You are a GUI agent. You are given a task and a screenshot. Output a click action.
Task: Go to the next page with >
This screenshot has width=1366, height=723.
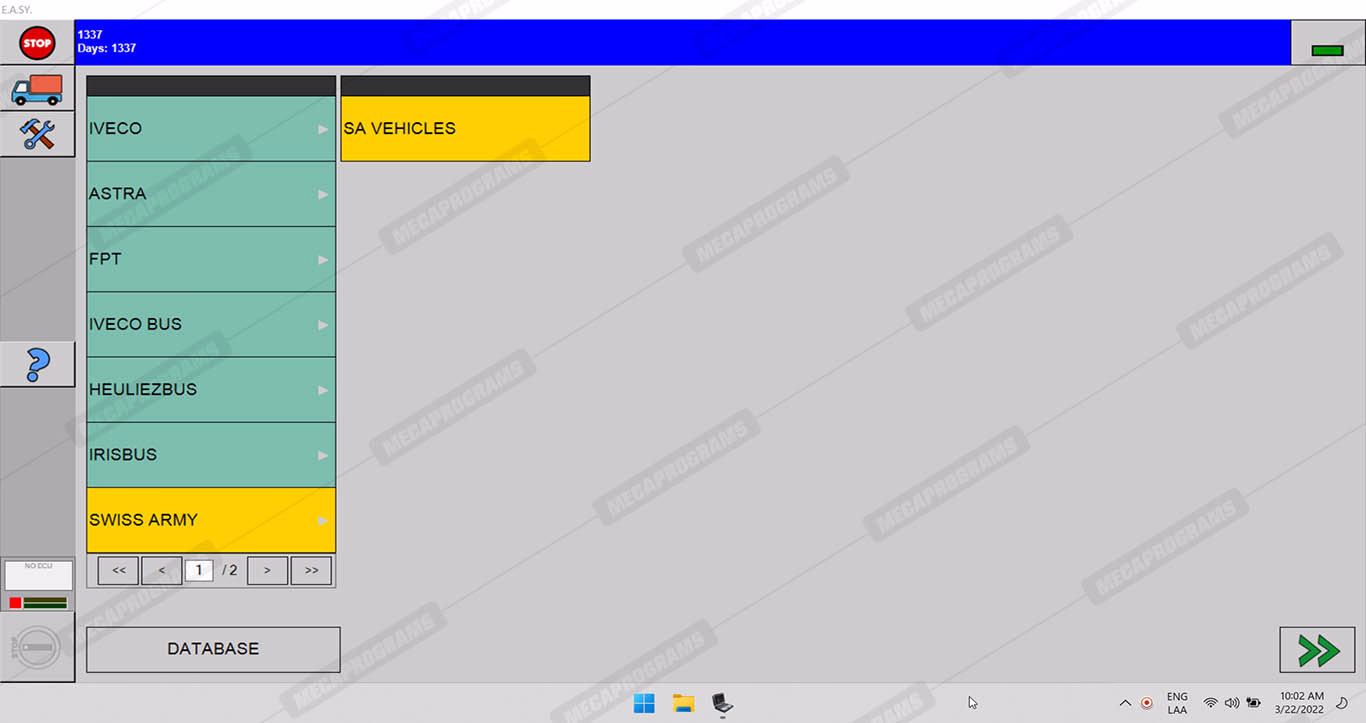[x=267, y=570]
